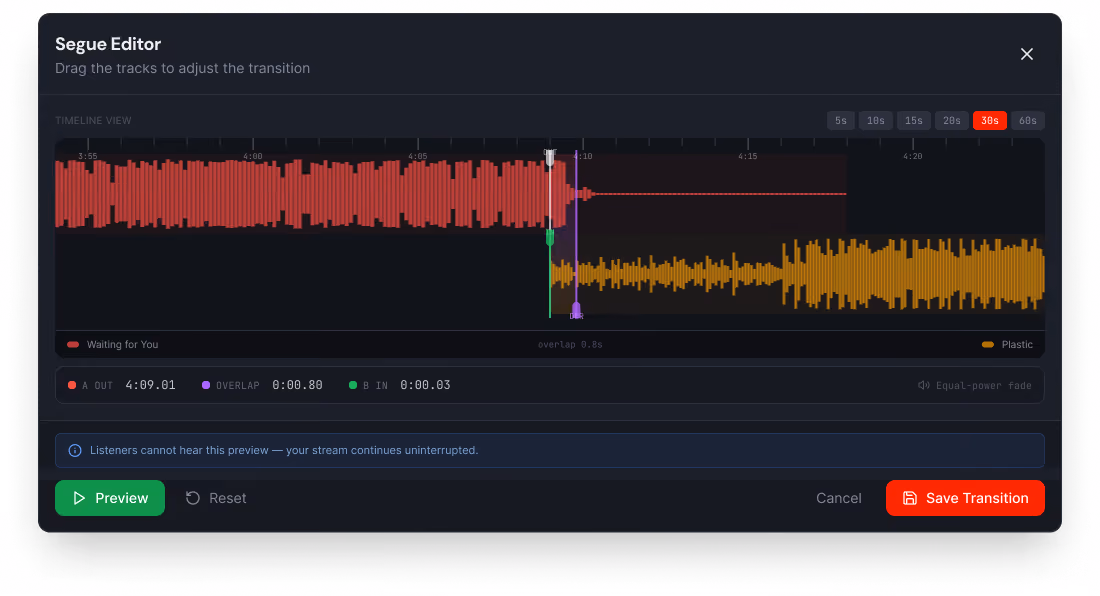This screenshot has height=596, width=1100.
Task: Save the transition
Action: coord(965,498)
